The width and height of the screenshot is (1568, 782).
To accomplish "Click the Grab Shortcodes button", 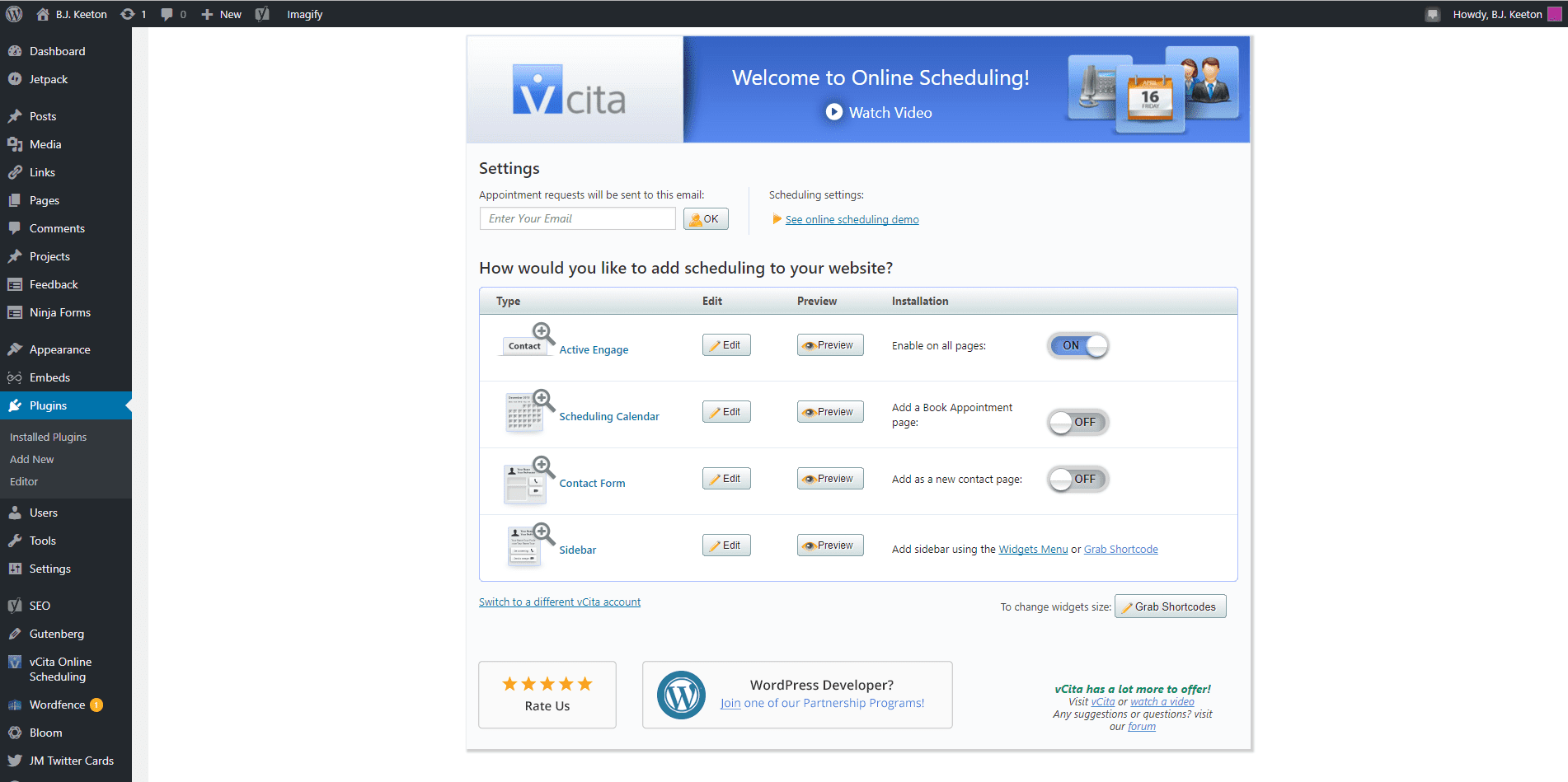I will click(x=1171, y=606).
